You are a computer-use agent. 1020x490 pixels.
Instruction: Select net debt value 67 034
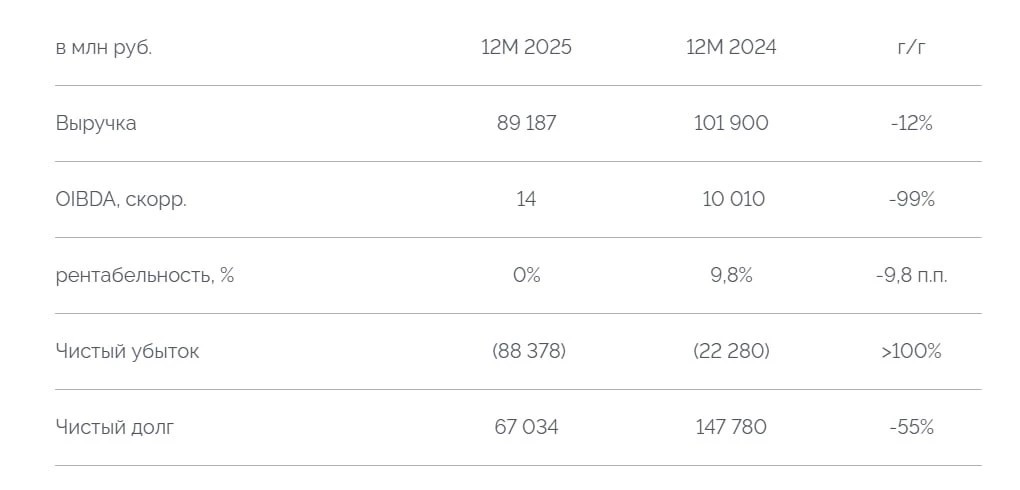coord(526,428)
